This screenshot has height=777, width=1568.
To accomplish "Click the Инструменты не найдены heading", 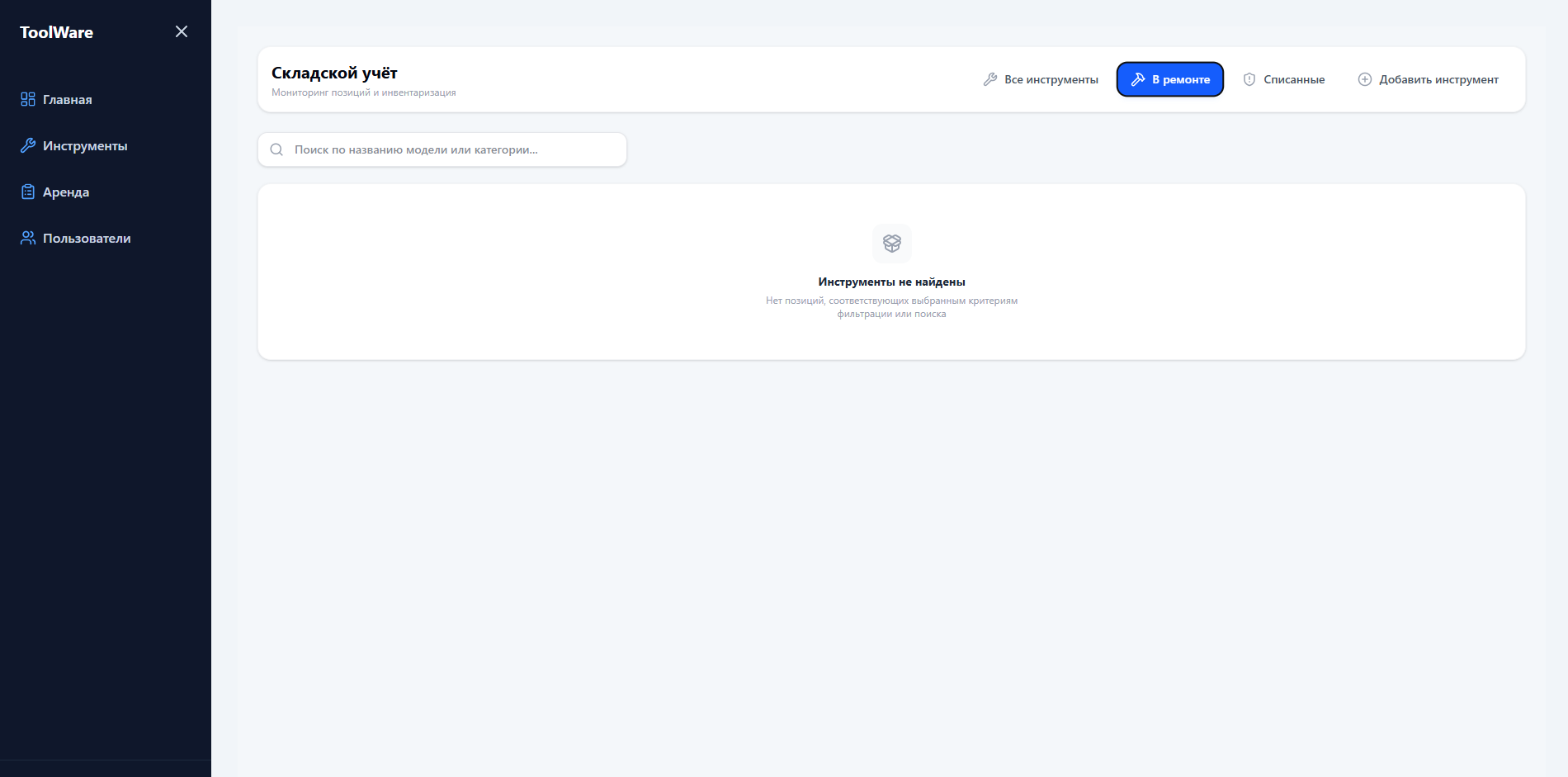I will point(892,282).
